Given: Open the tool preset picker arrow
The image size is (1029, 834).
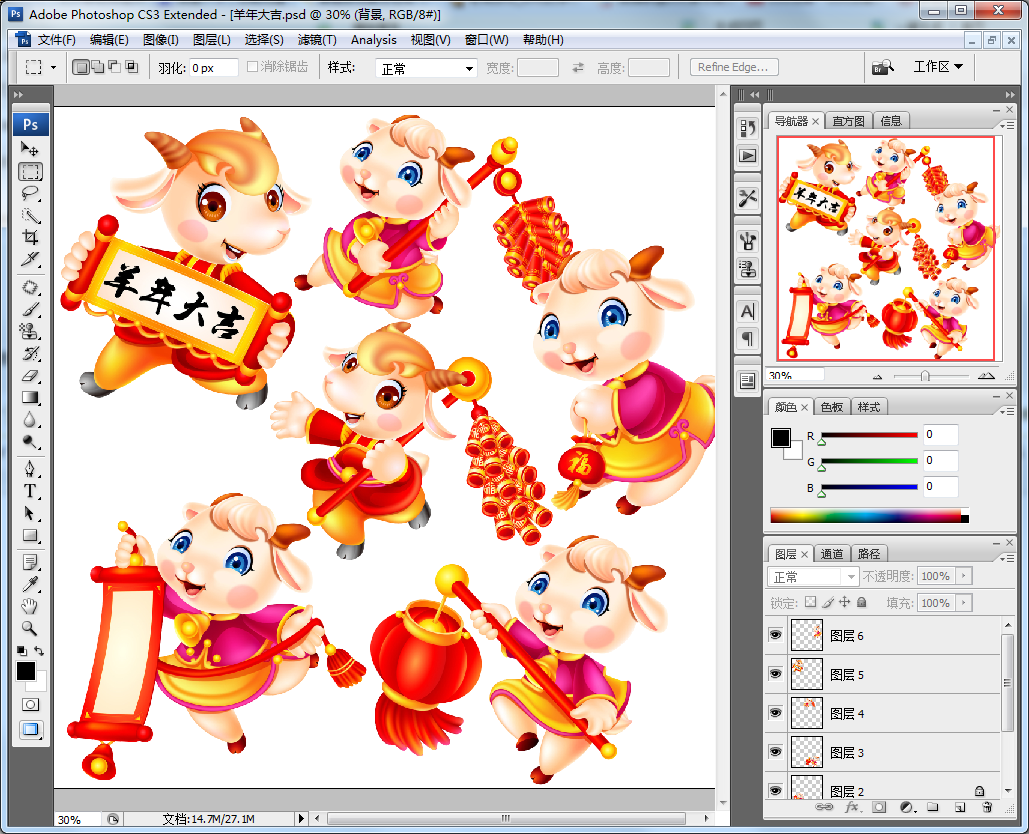Looking at the screenshot, I should click(x=53, y=67).
